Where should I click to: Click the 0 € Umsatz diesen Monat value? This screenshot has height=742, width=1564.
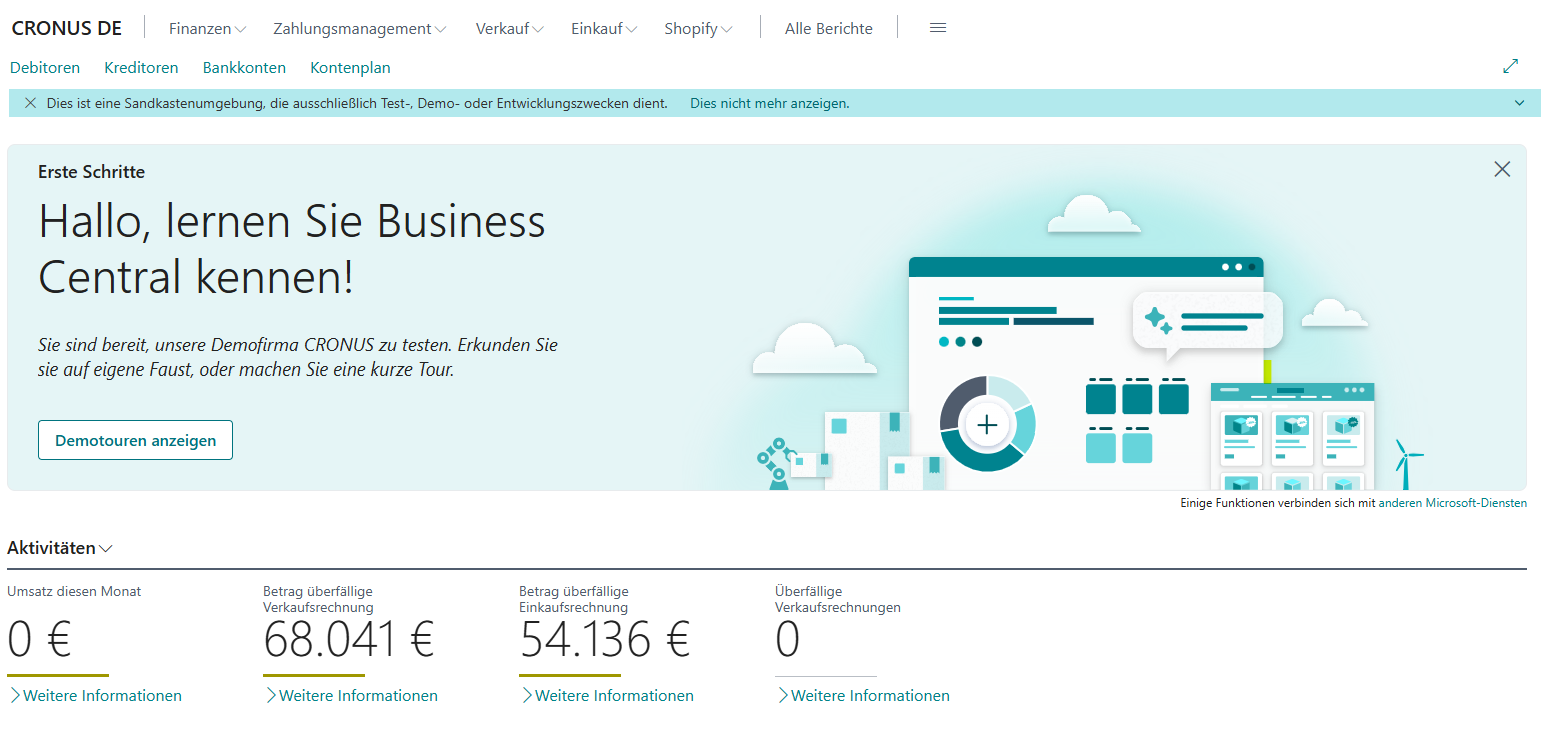pos(40,639)
